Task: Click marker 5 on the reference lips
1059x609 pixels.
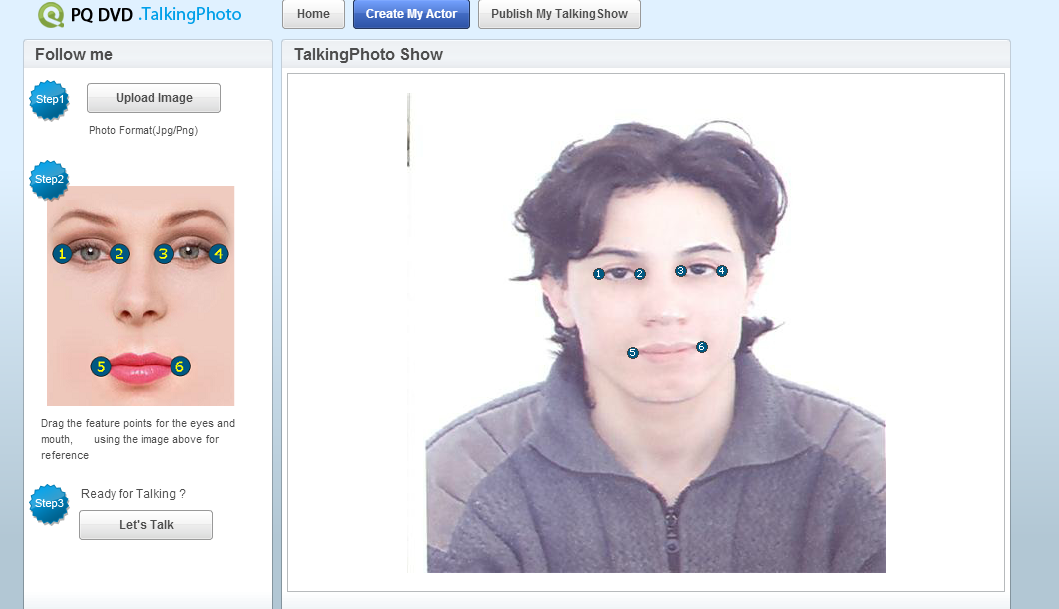Action: click(101, 367)
